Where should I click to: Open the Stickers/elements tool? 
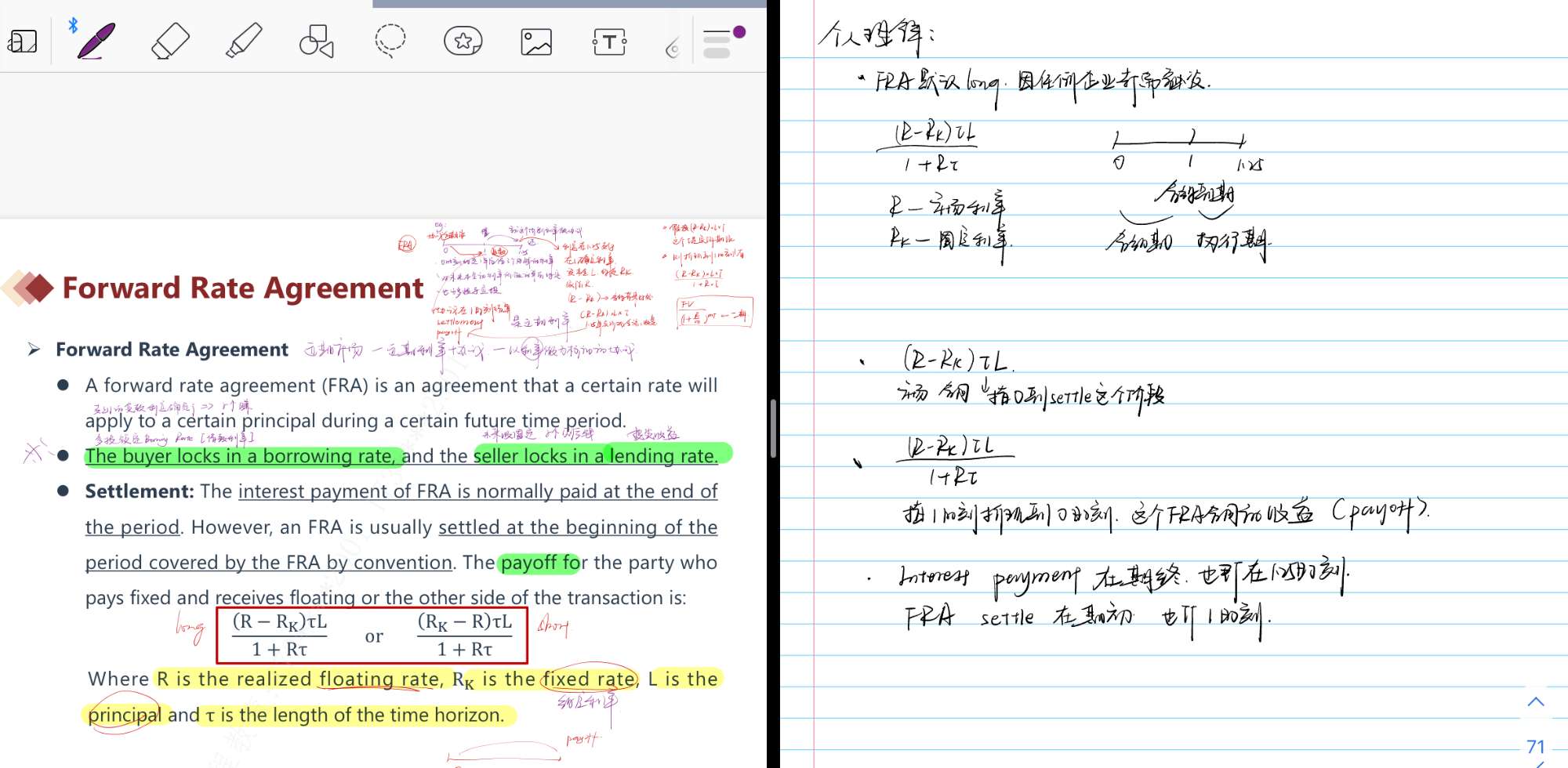click(463, 41)
